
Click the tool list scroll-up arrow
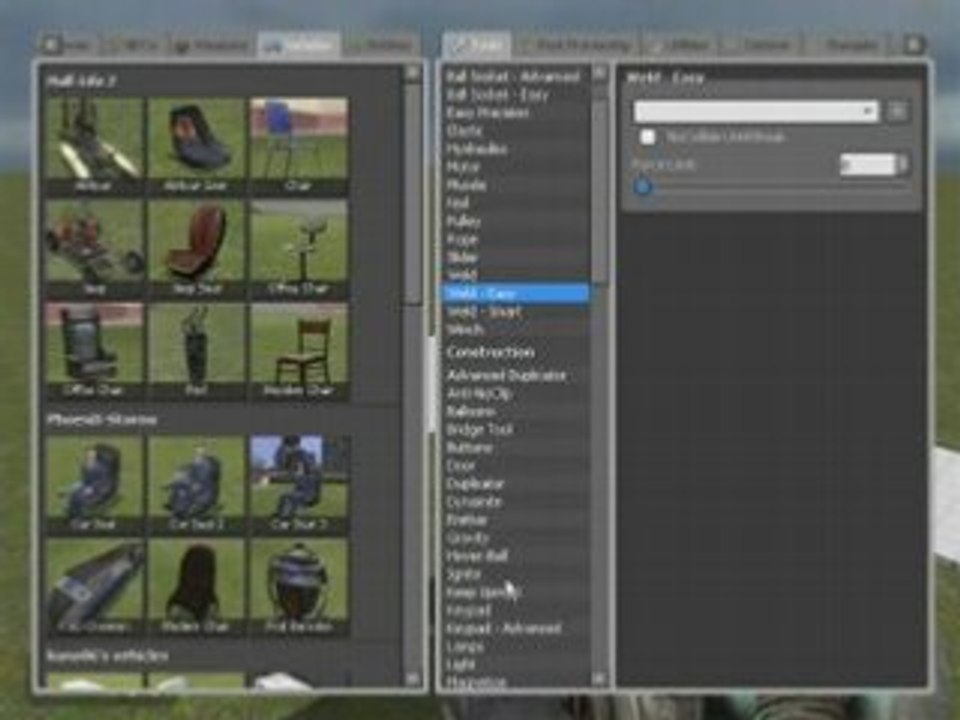tap(600, 74)
